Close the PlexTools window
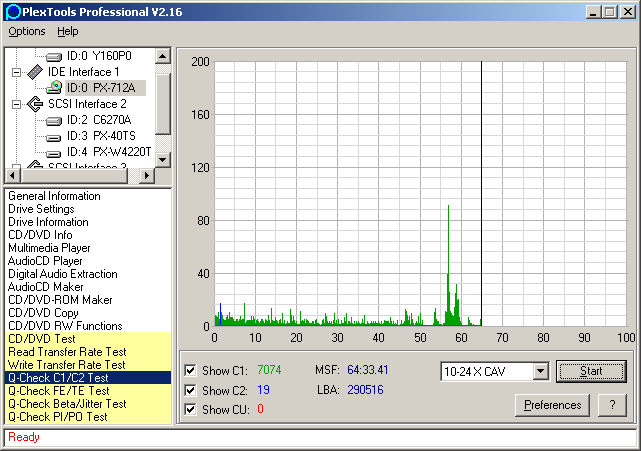The height and width of the screenshot is (451, 641). (627, 11)
